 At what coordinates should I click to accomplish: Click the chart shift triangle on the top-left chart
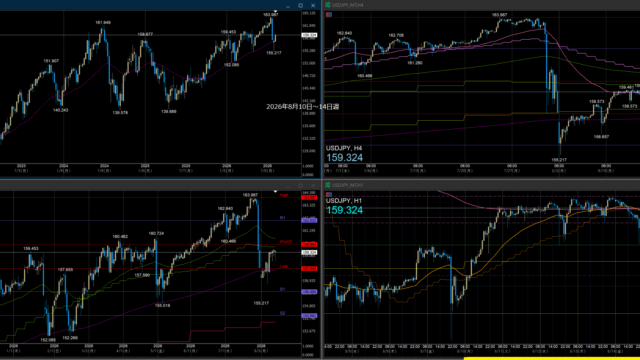pyautogui.click(x=276, y=11)
